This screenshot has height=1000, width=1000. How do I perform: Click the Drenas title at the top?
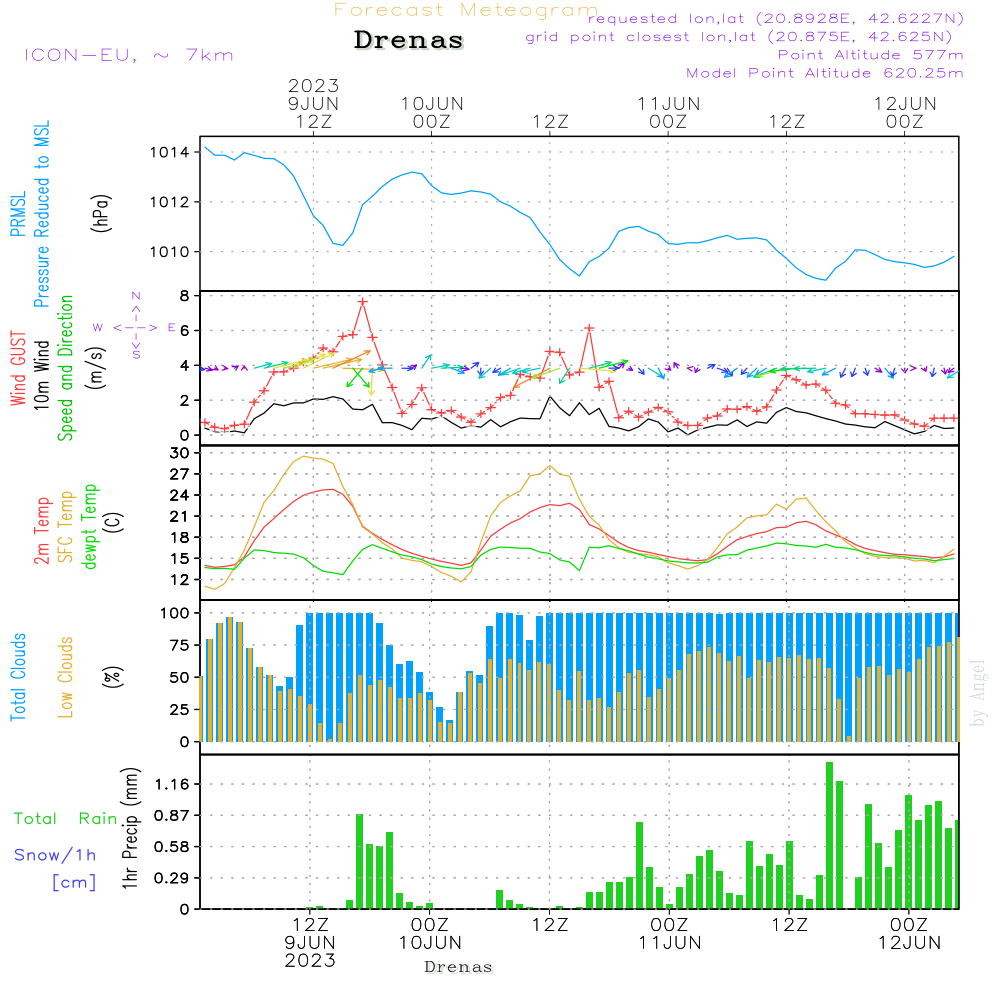point(409,41)
